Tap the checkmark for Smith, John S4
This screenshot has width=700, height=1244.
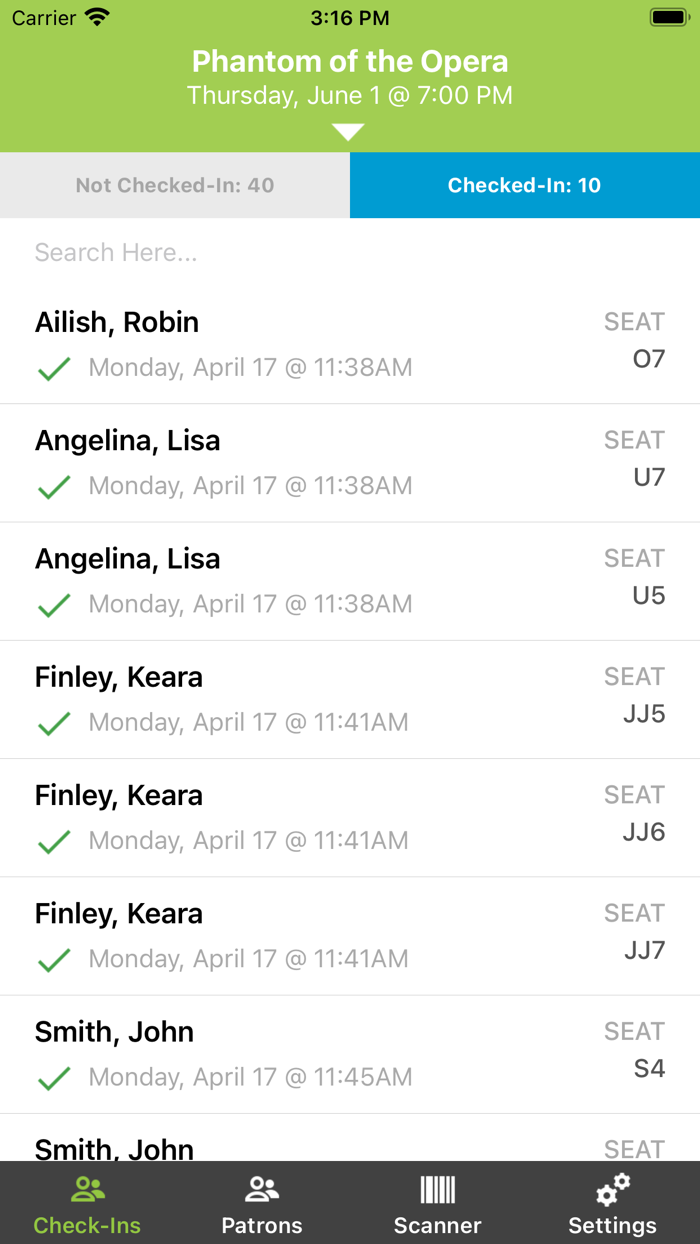54,1078
